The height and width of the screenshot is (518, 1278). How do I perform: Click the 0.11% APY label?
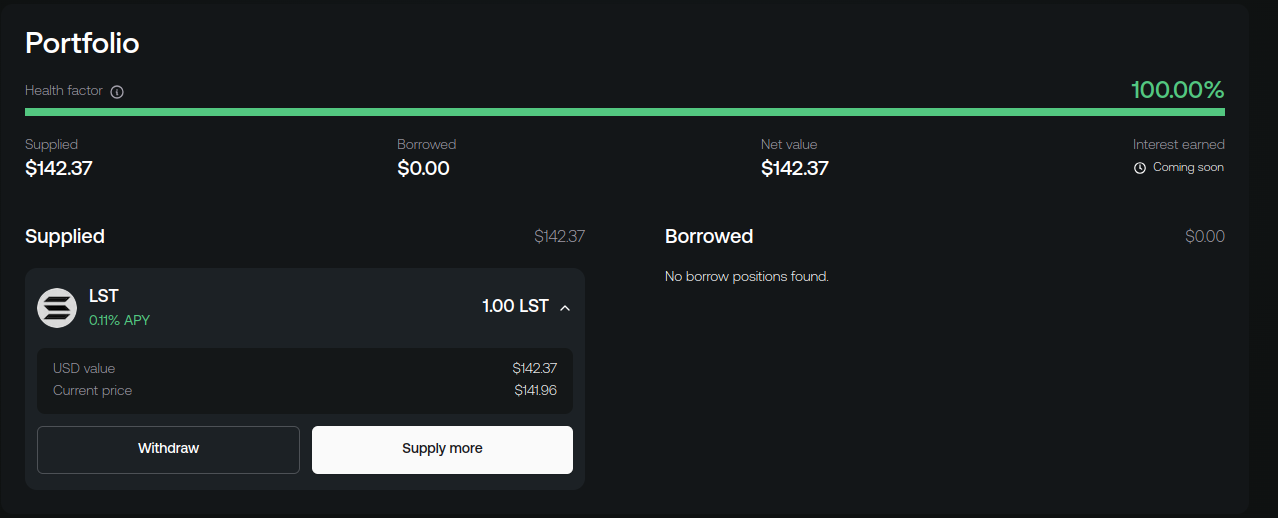[119, 320]
